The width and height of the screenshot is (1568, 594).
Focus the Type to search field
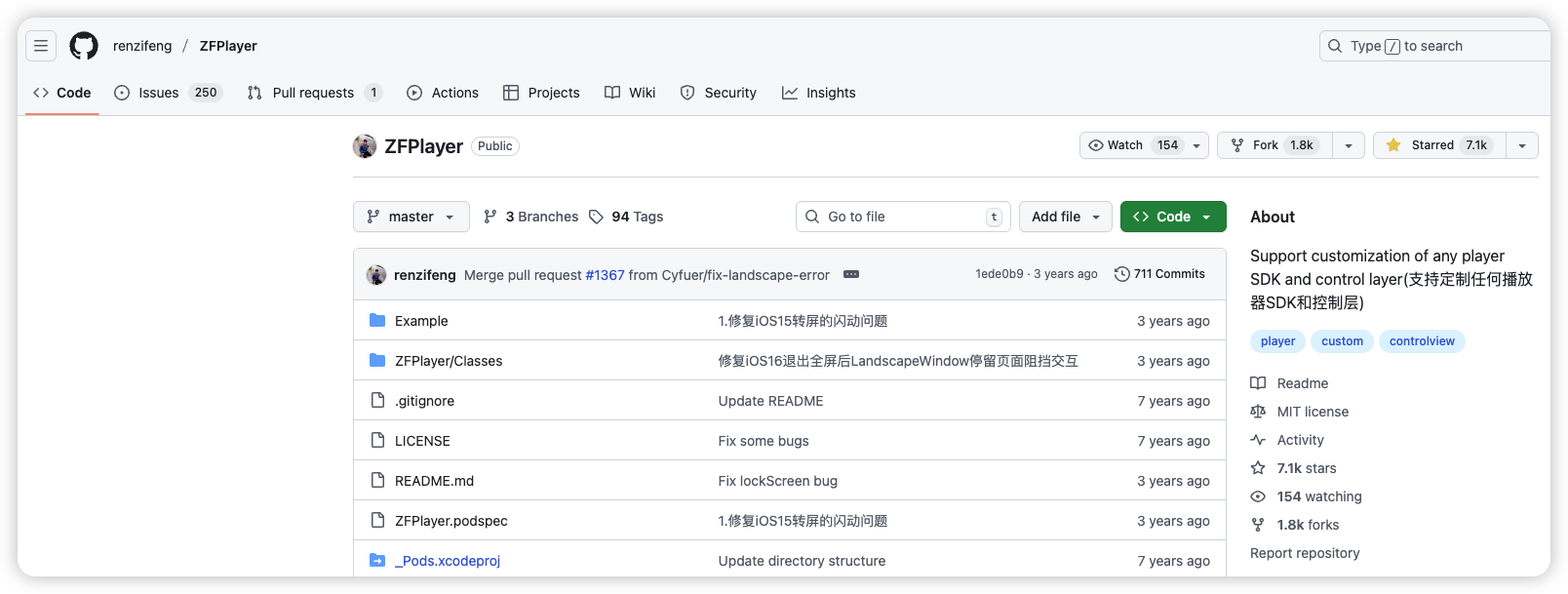point(1434,46)
